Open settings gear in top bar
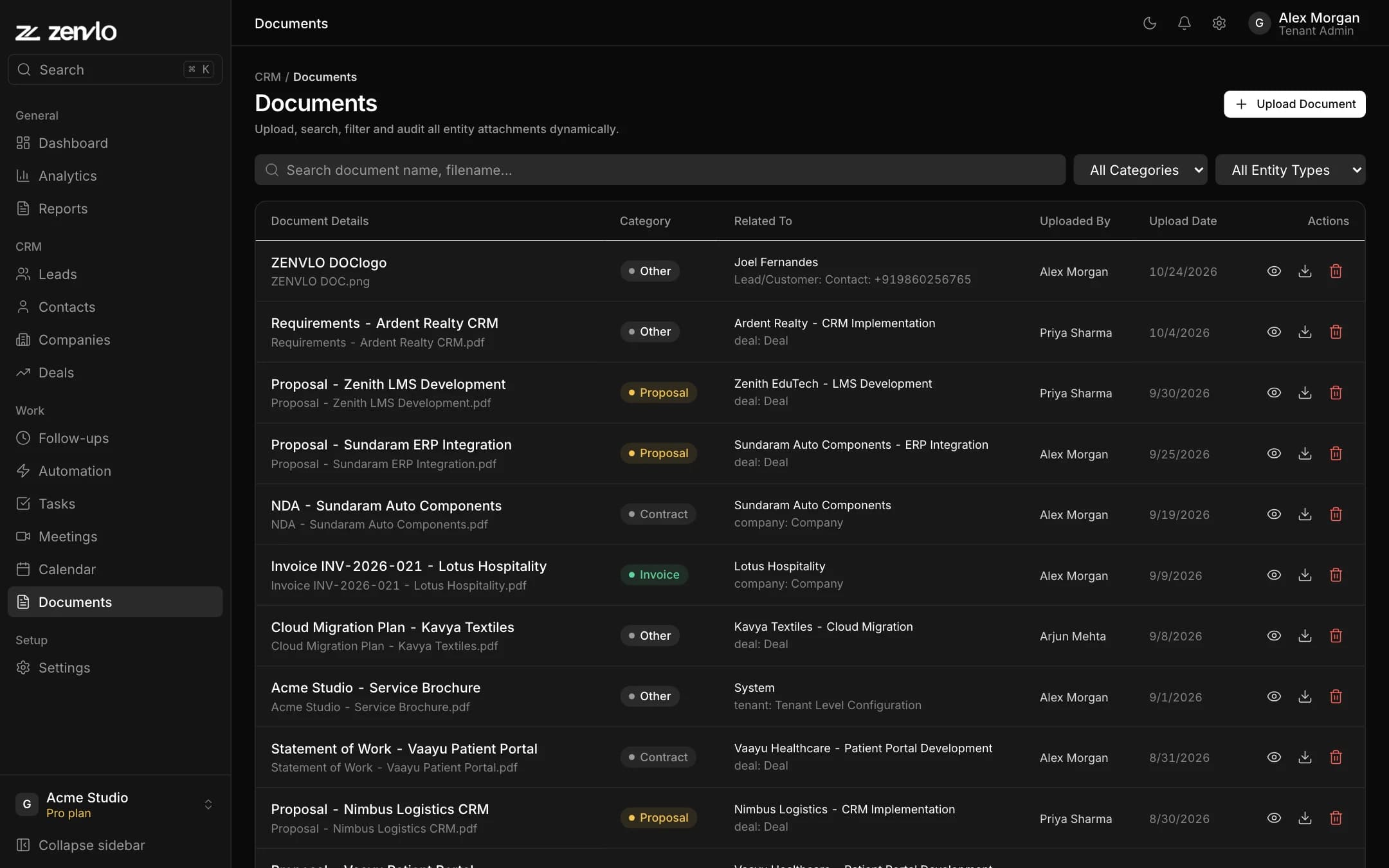Screen dimensions: 1389x868 point(1219,23)
